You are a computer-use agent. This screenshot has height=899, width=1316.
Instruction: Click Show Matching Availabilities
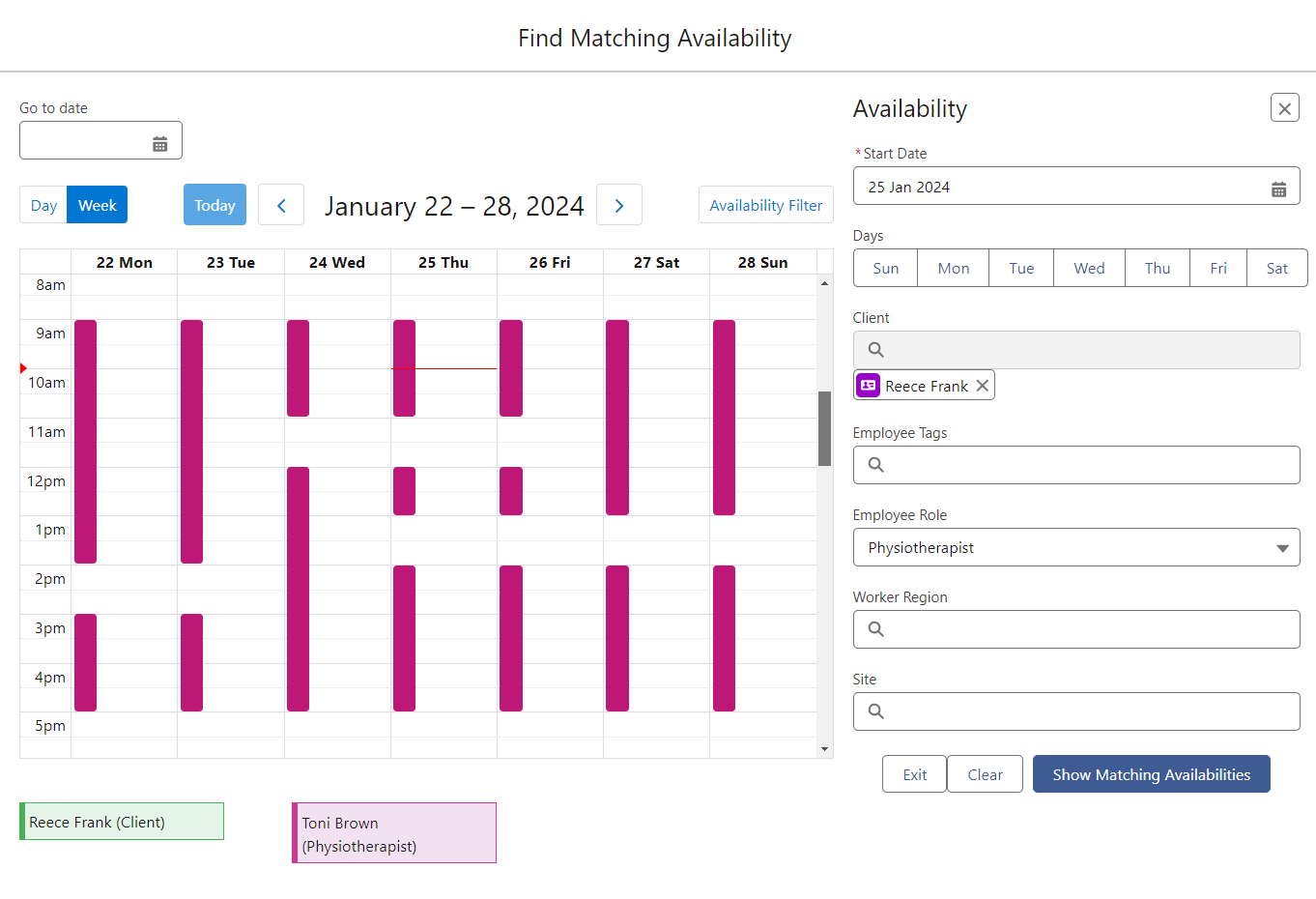1151,773
